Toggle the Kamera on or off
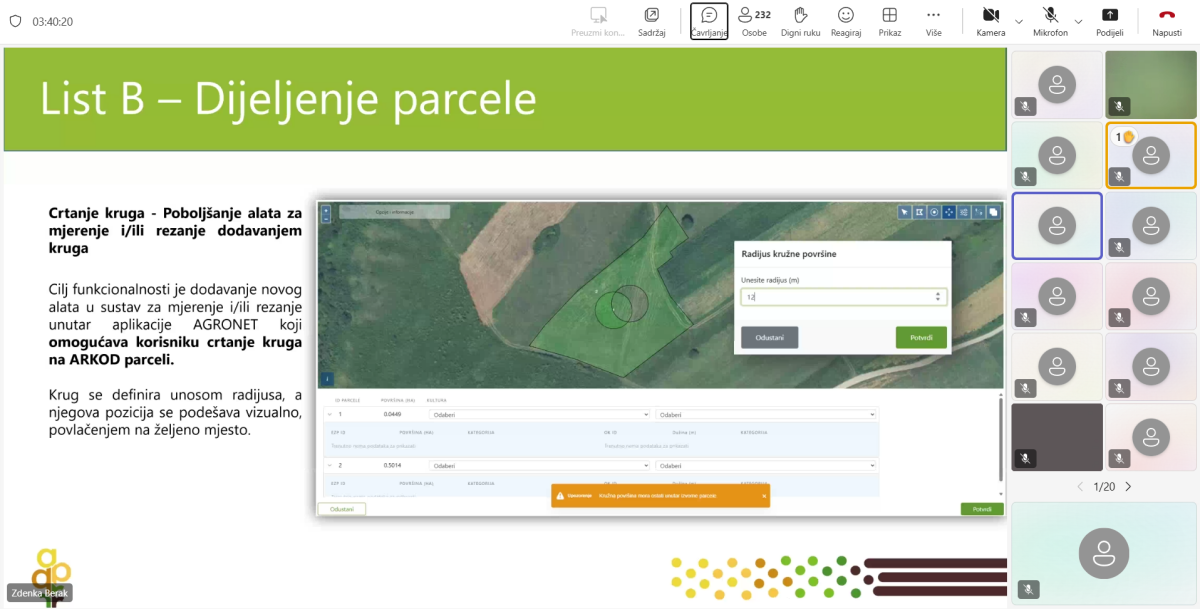The height and width of the screenshot is (609, 1200). (x=991, y=21)
